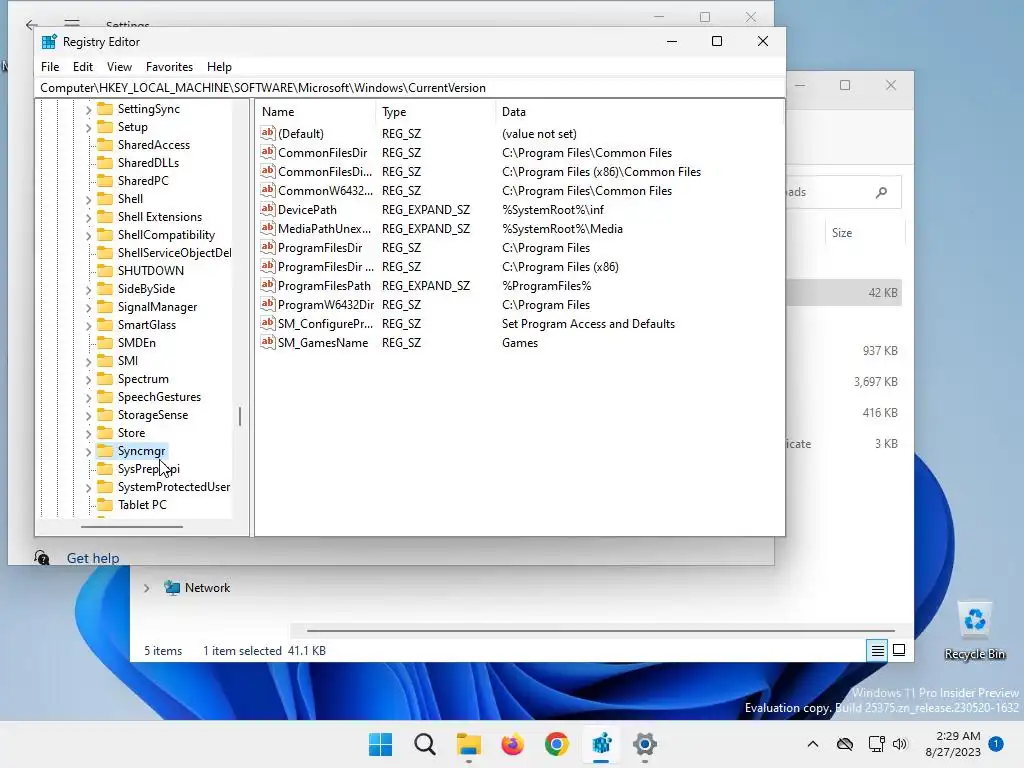
Task: Show hidden system tray icons
Action: click(x=812, y=744)
